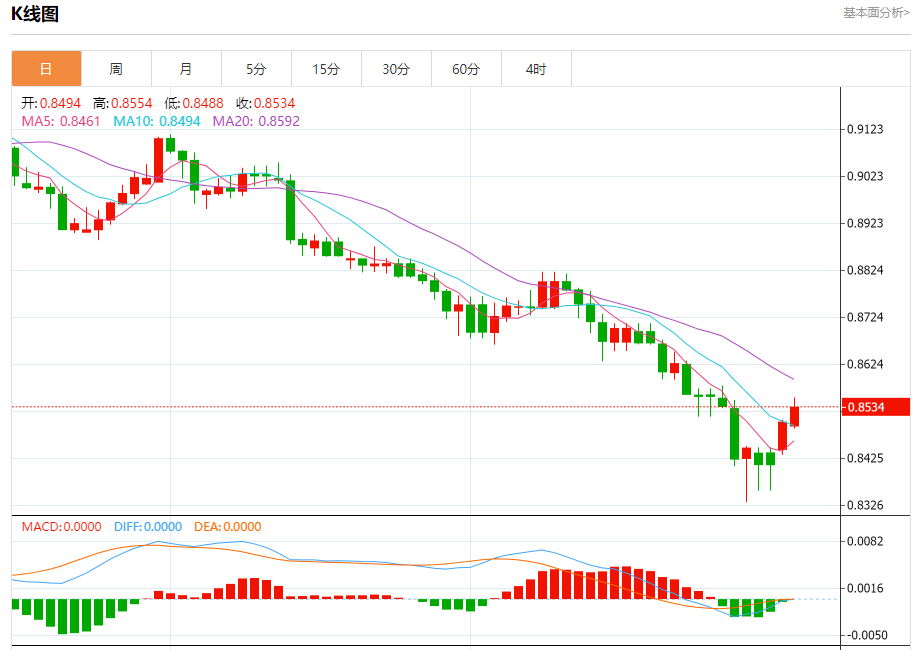
Task: Click the 0.0082 MACD axis label
Action: (x=866, y=541)
